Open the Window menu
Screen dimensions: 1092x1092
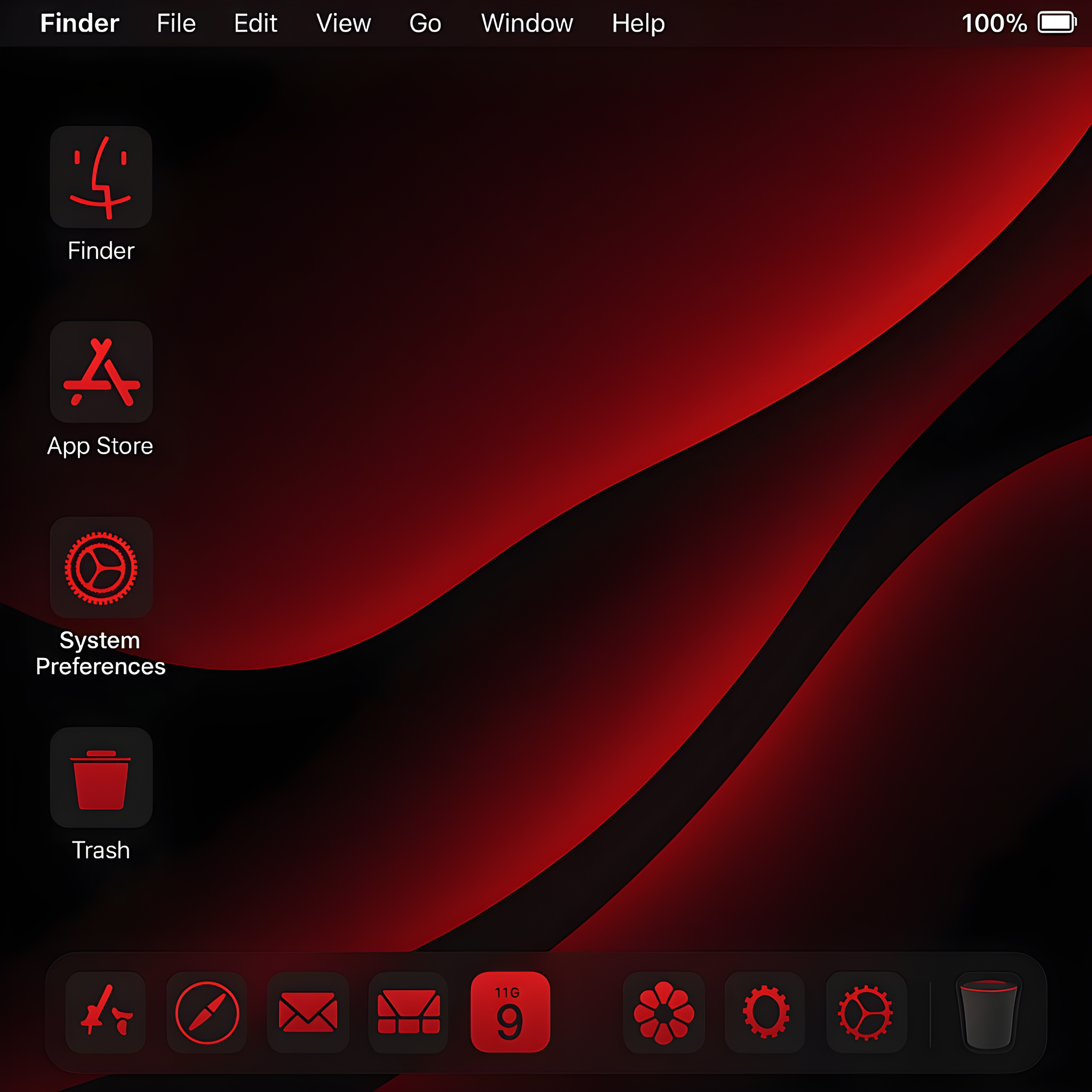pos(527,23)
